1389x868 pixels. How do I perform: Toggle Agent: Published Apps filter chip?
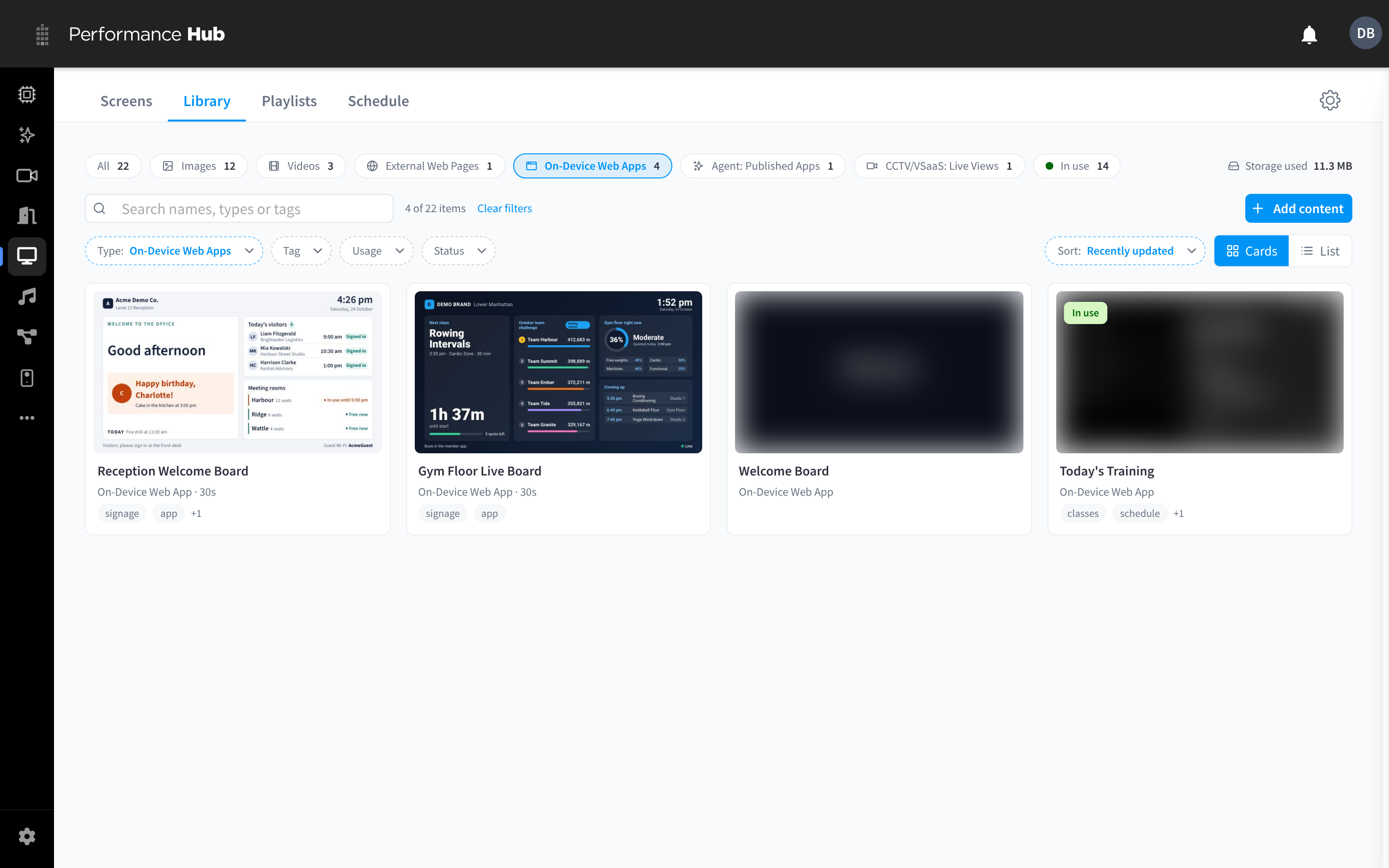763,166
